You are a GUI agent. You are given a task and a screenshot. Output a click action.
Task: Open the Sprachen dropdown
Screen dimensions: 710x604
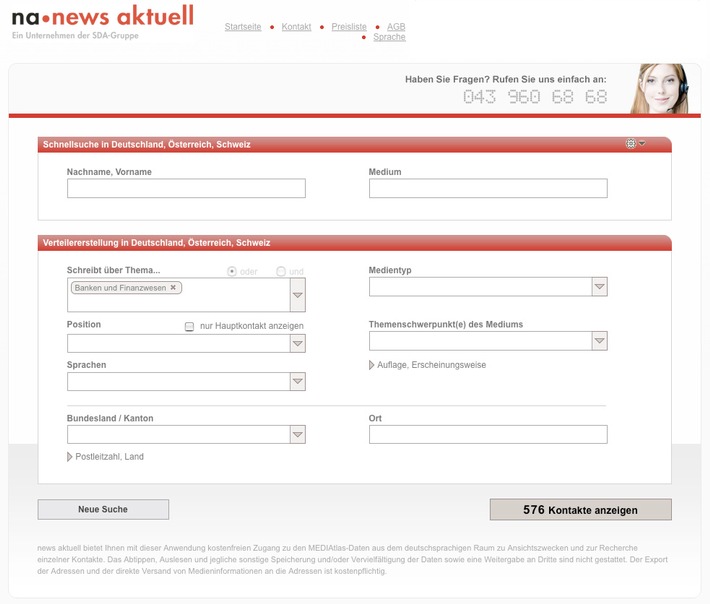coord(297,382)
